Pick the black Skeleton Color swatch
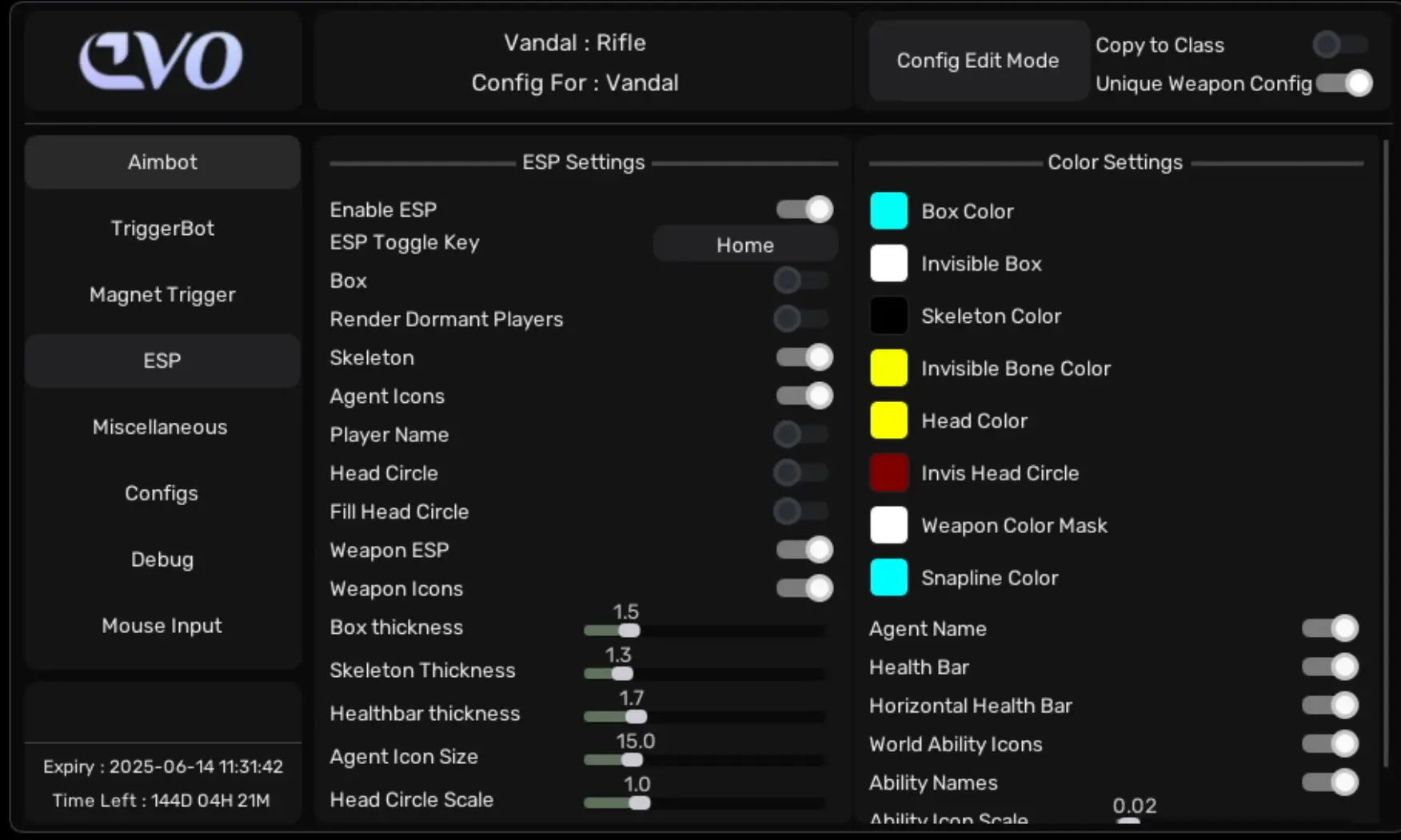The image size is (1401, 840). click(x=888, y=316)
